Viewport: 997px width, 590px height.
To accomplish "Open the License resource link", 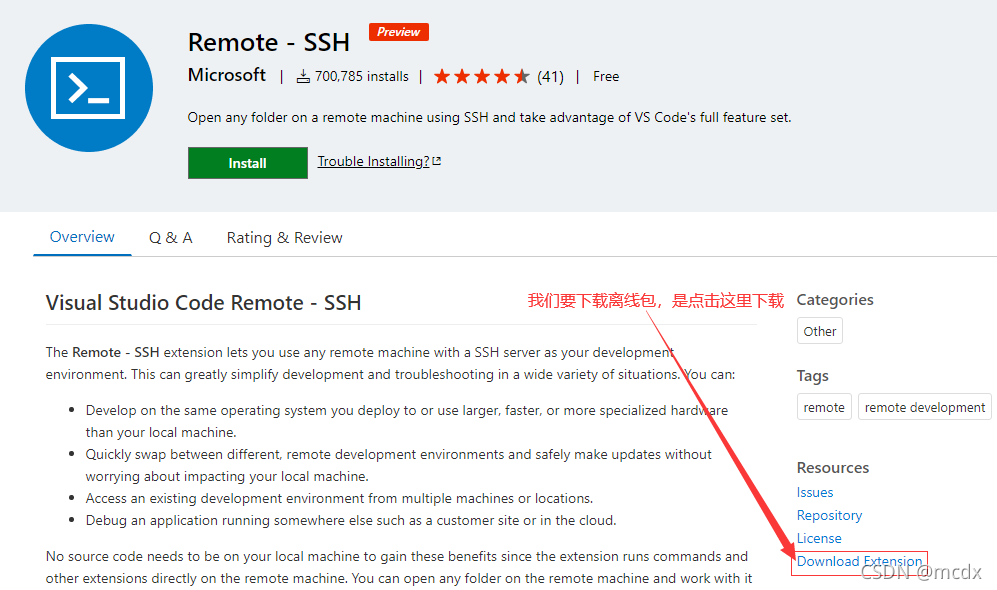I will tap(819, 538).
